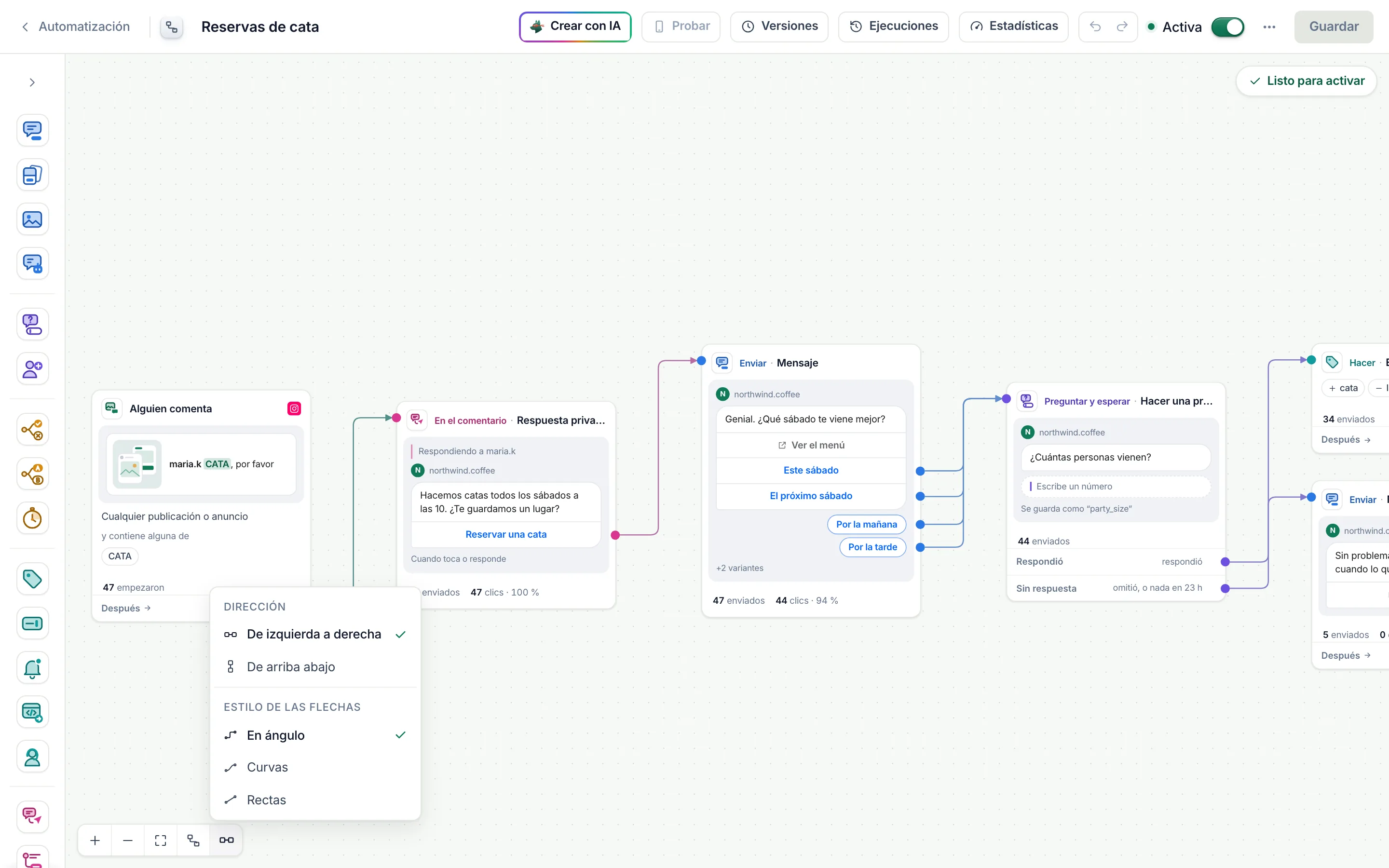The height and width of the screenshot is (868, 1389).
Task: Select the notification bell icon in sidebar
Action: tap(32, 668)
